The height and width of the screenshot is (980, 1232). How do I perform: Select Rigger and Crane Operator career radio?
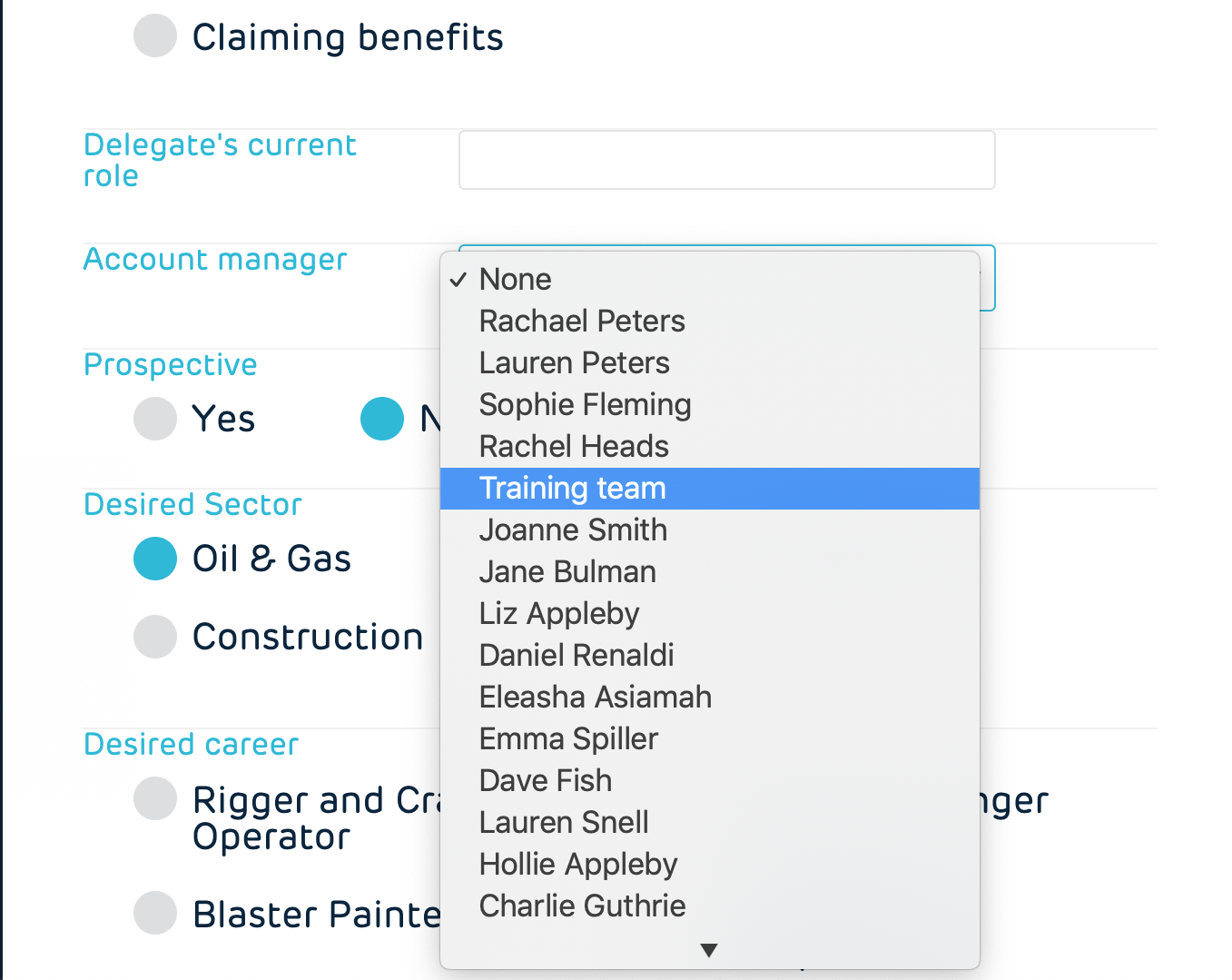pos(155,799)
